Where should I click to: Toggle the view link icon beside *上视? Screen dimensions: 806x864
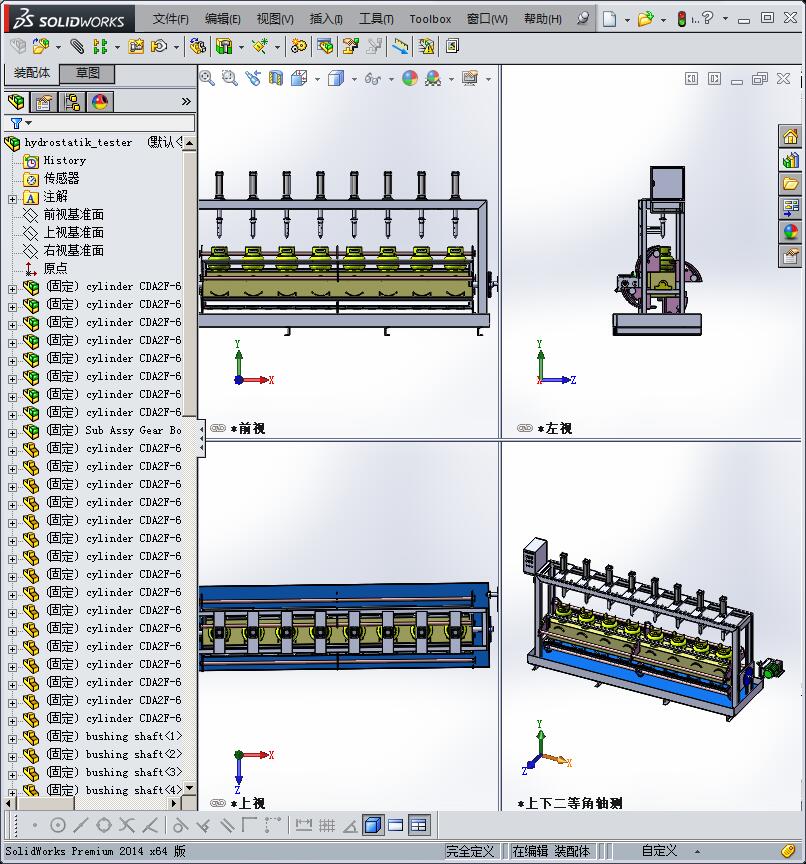pyautogui.click(x=218, y=803)
